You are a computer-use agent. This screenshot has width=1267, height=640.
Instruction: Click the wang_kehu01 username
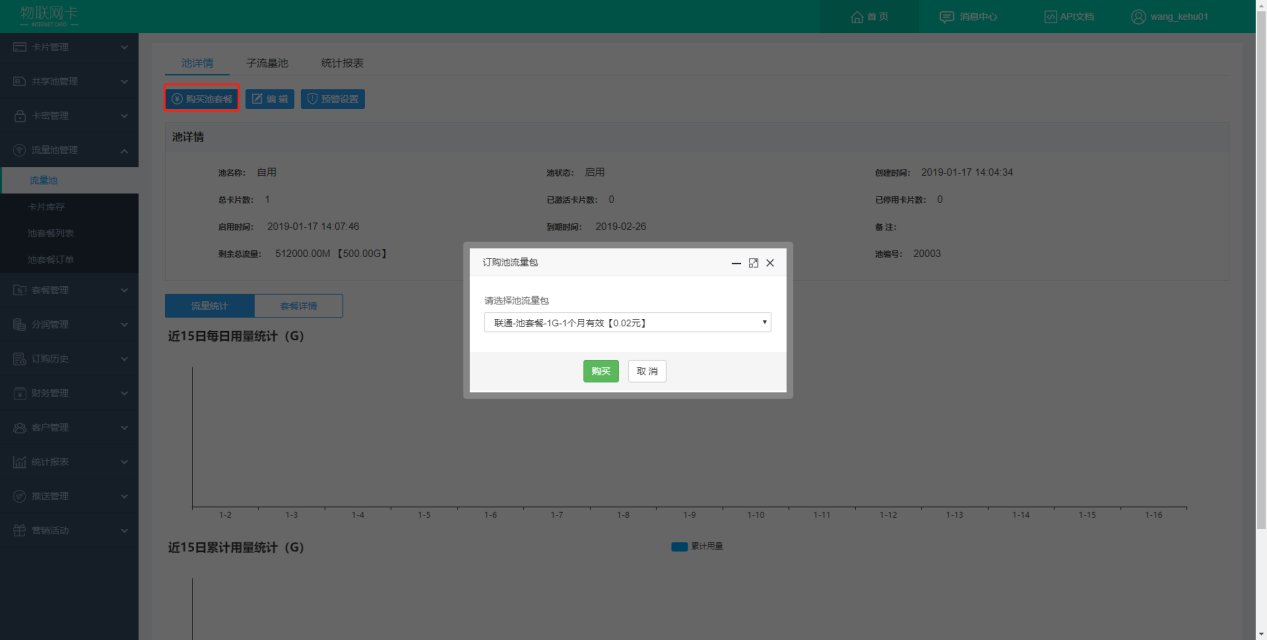tap(1179, 17)
